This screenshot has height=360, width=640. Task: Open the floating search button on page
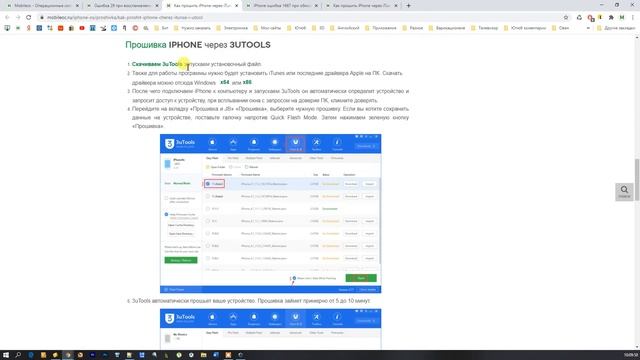click(x=624, y=191)
